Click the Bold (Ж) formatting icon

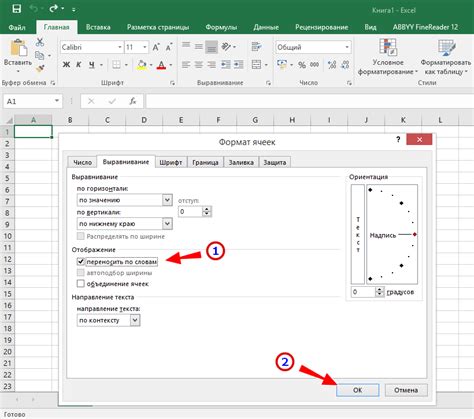coord(66,65)
